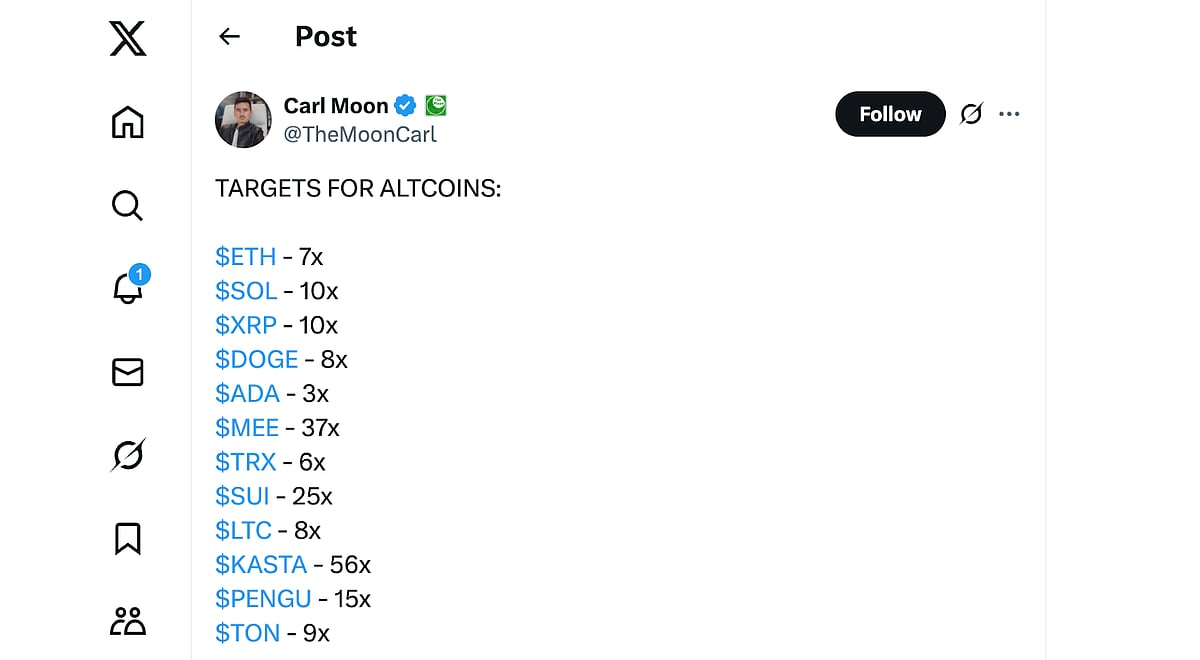This screenshot has width=1200, height=660.
Task: Open Notifications with the bell icon
Action: (x=127, y=290)
